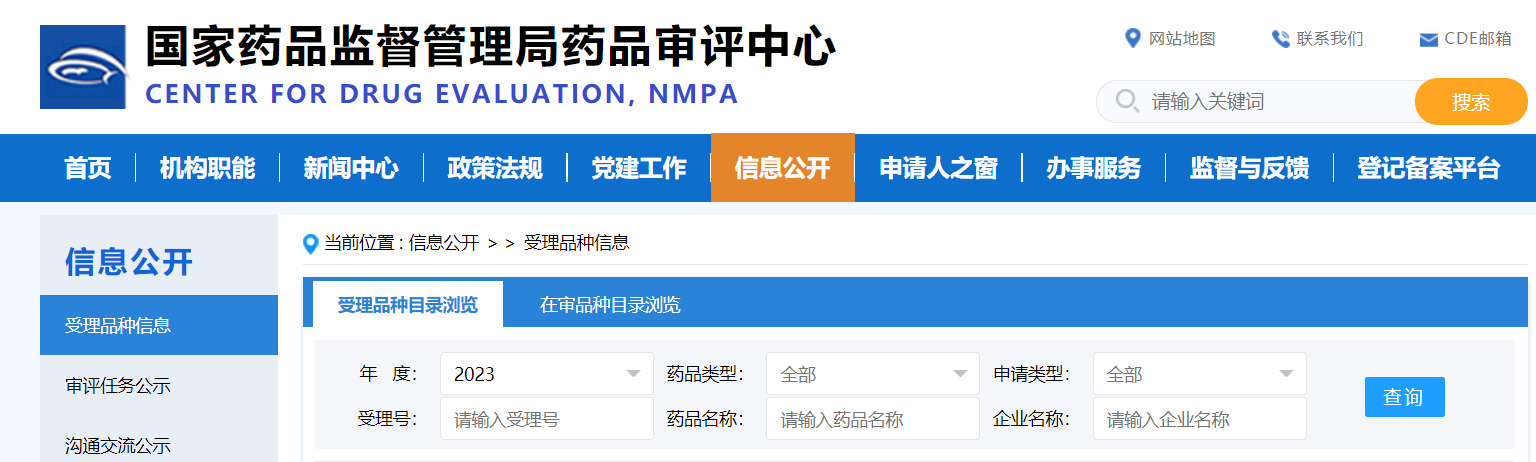The height and width of the screenshot is (462, 1536).
Task: Open 办事服务 menu
Action: (1094, 168)
